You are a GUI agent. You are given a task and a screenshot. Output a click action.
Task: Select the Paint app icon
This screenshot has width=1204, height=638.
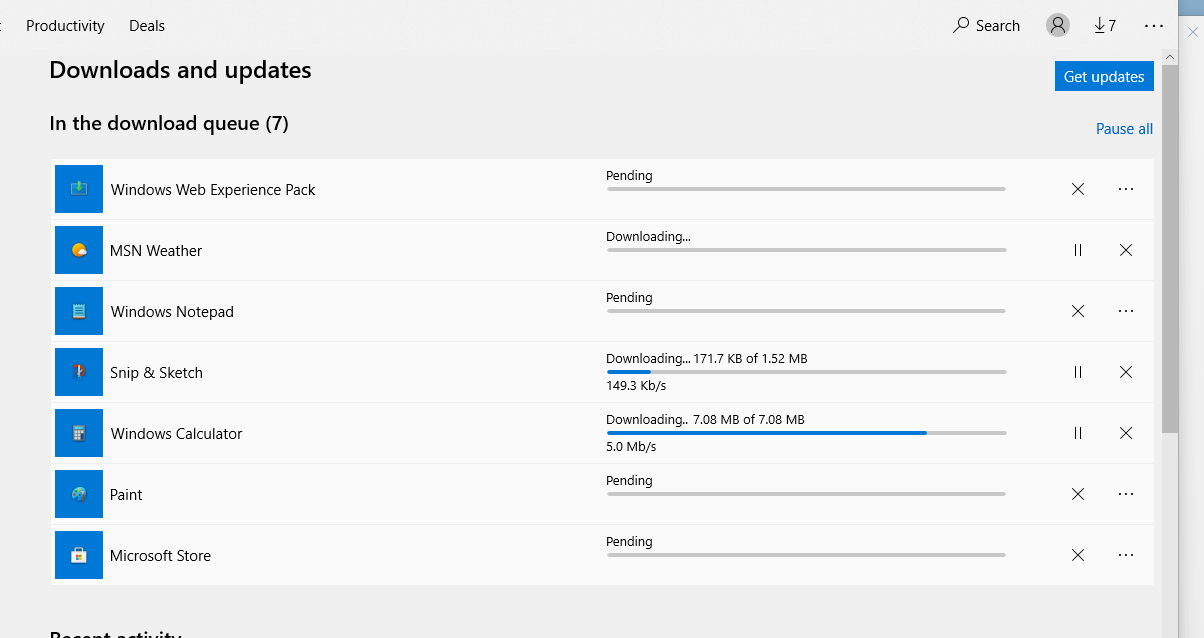tap(79, 494)
